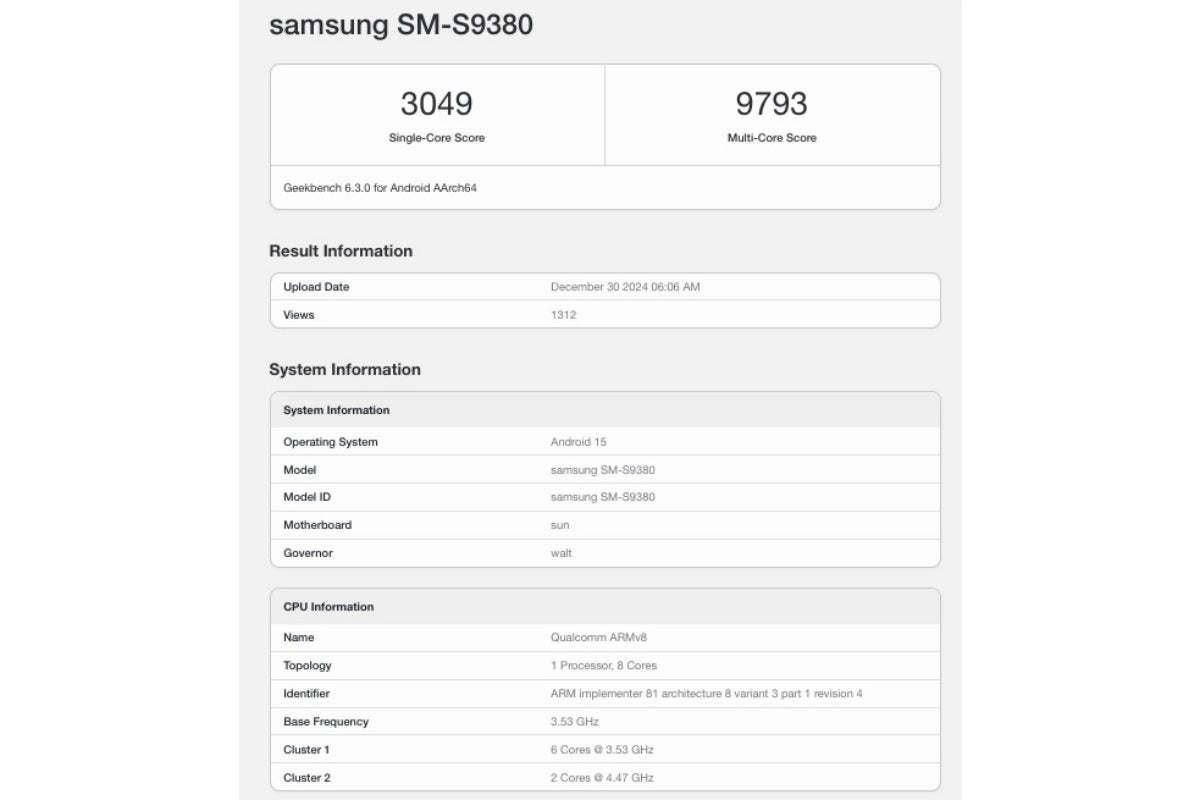Click the Single-Core Score label
This screenshot has width=1200, height=800.
pos(436,138)
